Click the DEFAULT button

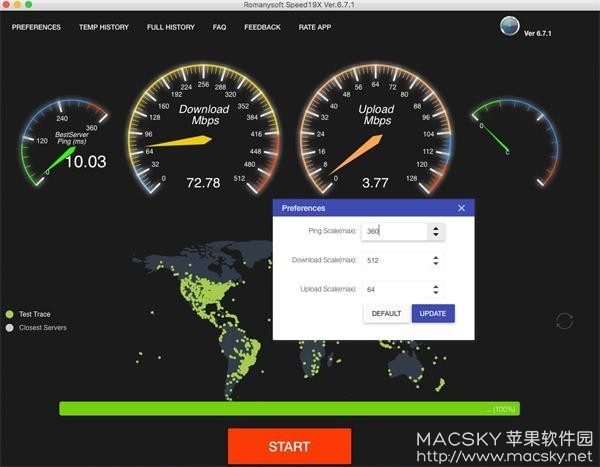[x=386, y=314]
